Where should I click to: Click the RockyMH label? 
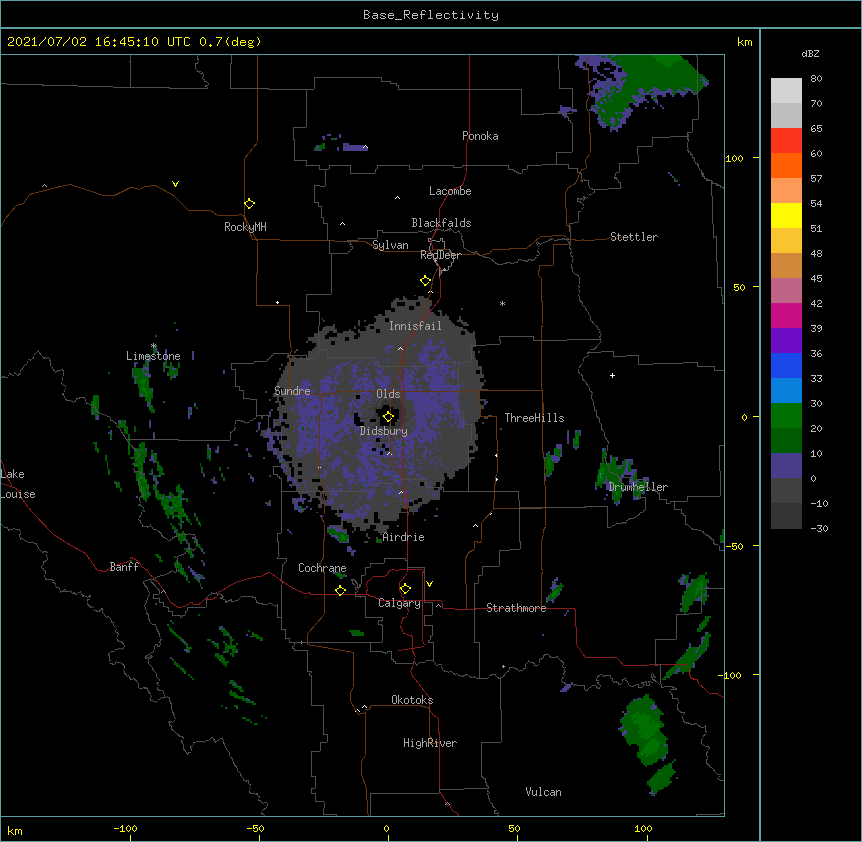245,226
